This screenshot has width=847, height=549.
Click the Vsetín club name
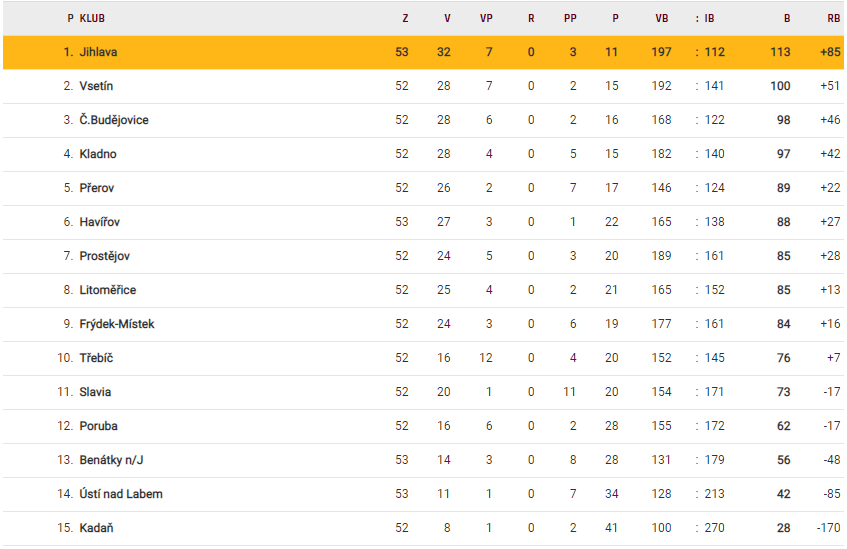[x=96, y=86]
